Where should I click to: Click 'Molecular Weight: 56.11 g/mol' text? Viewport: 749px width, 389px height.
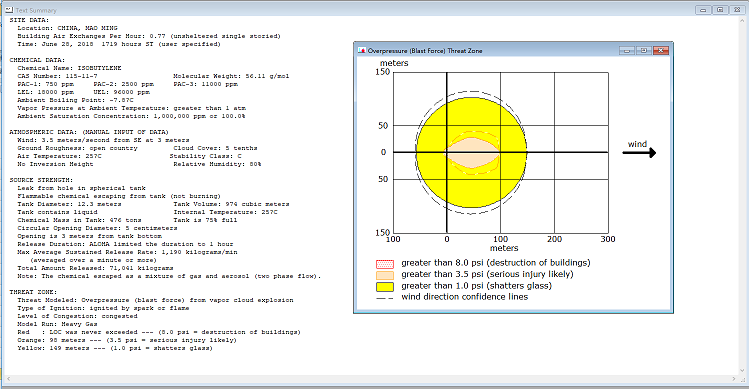click(x=231, y=76)
